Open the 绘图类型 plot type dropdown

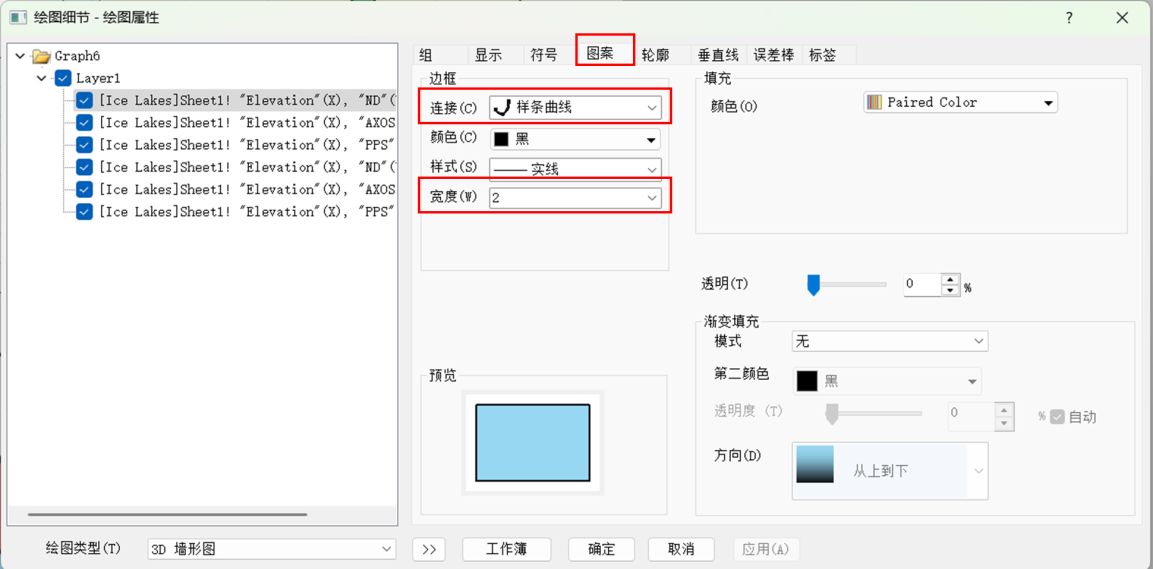tap(387, 549)
